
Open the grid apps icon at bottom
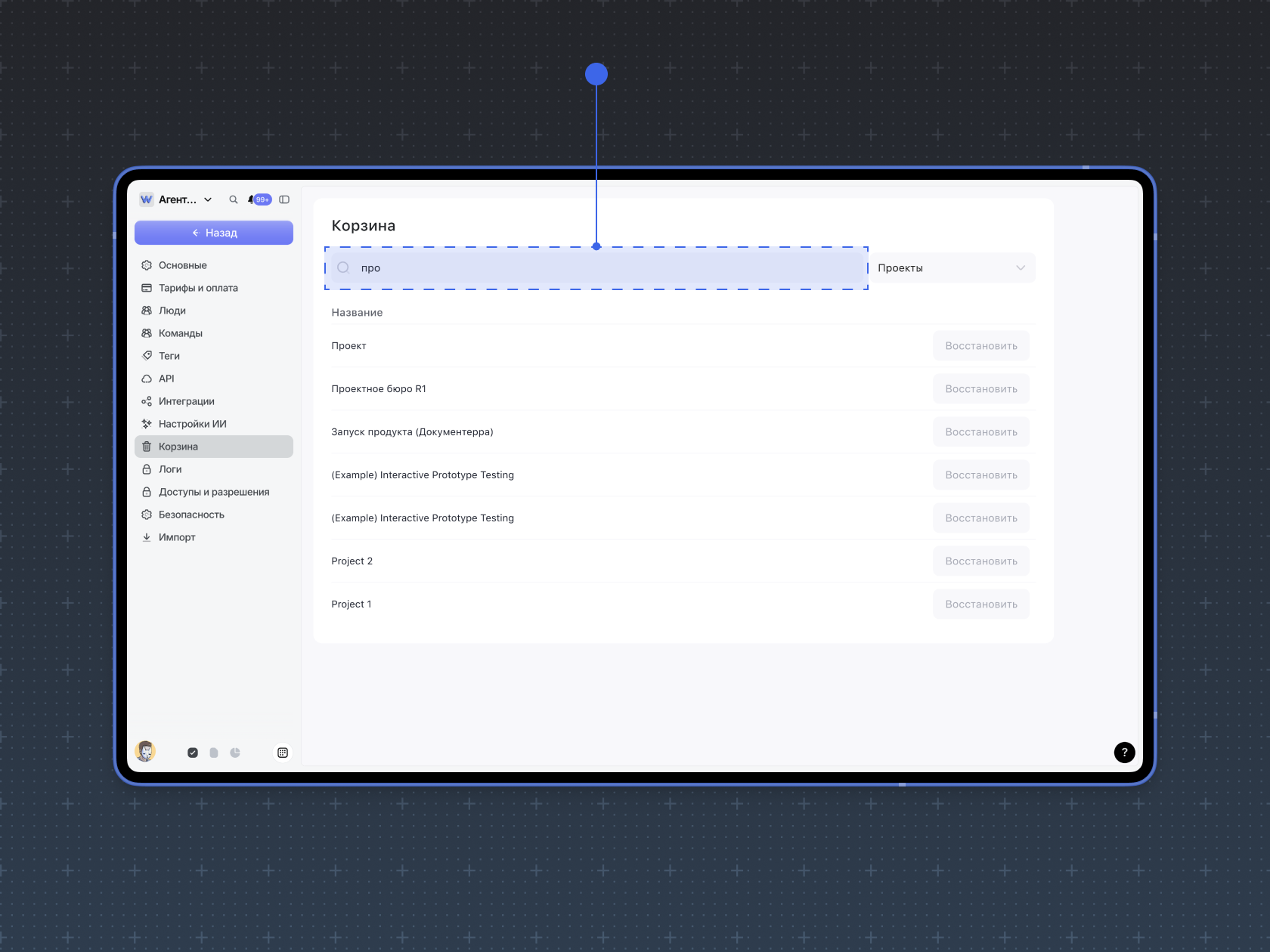click(x=283, y=753)
